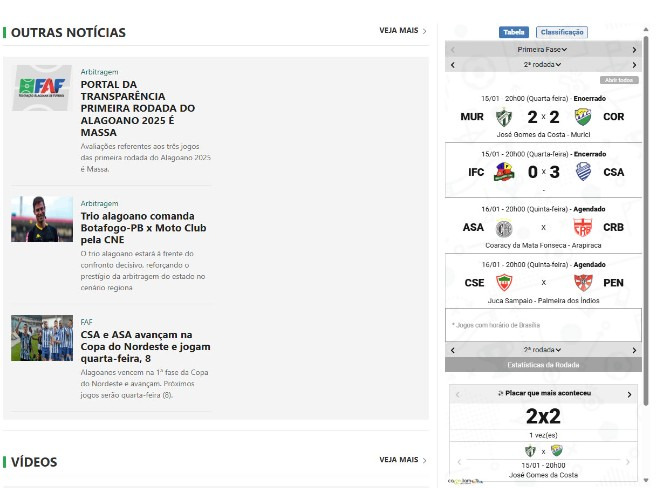Viewport: 669px width, 488px height.
Task: Switch to the Tabela tab
Action: coord(514,32)
